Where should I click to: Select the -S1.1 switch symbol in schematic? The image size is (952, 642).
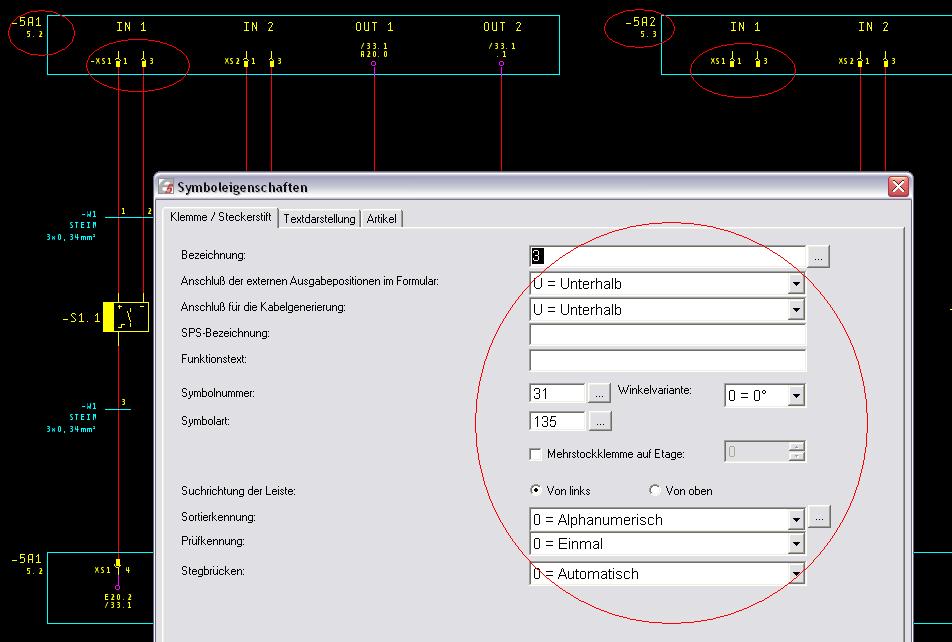click(x=126, y=317)
